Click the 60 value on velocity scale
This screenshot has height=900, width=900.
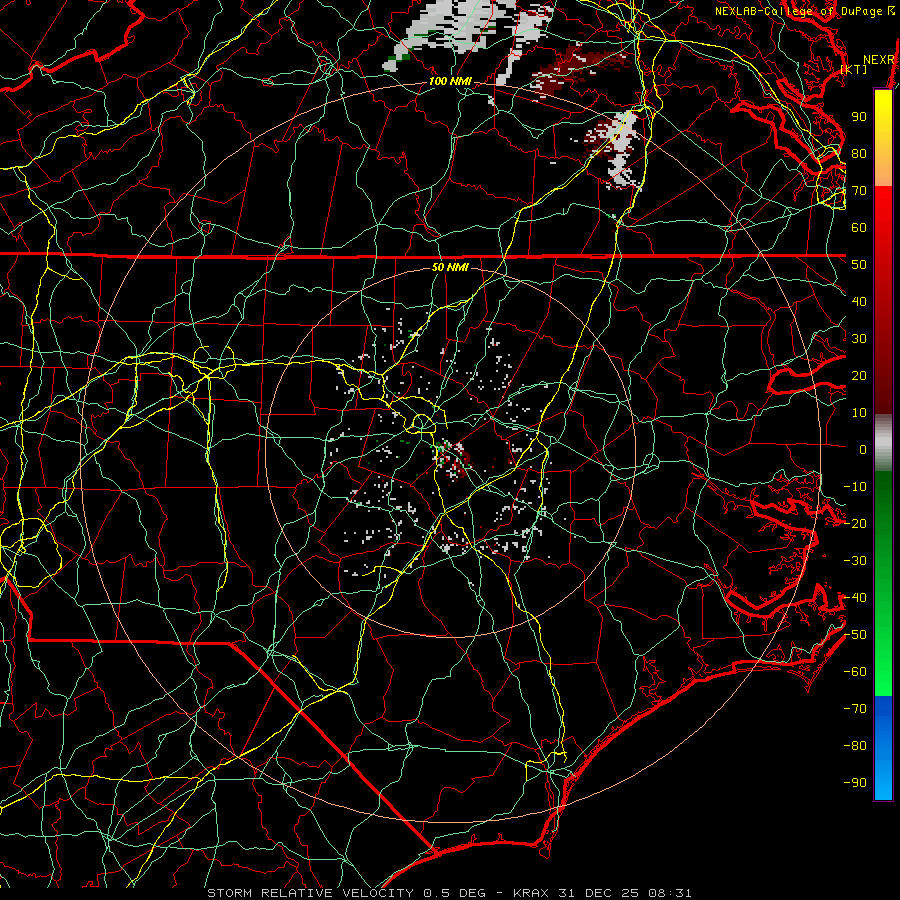(859, 228)
